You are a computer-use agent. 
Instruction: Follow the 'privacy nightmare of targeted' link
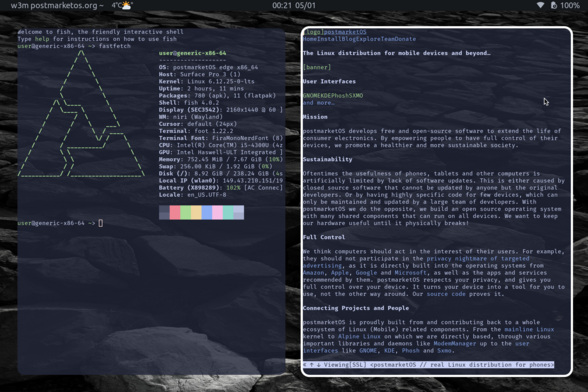point(478,258)
